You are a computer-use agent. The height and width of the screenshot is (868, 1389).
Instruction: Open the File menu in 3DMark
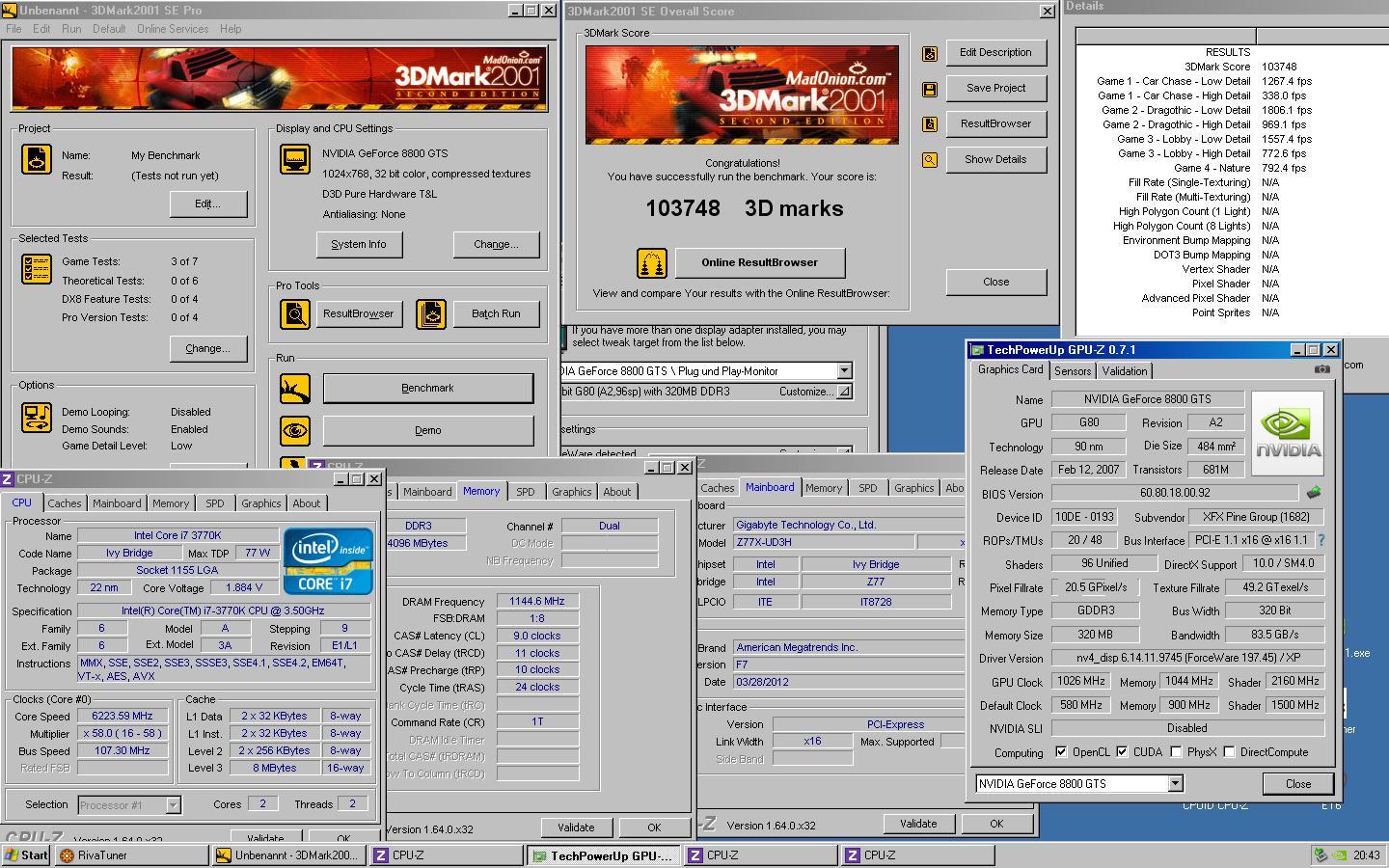14,29
